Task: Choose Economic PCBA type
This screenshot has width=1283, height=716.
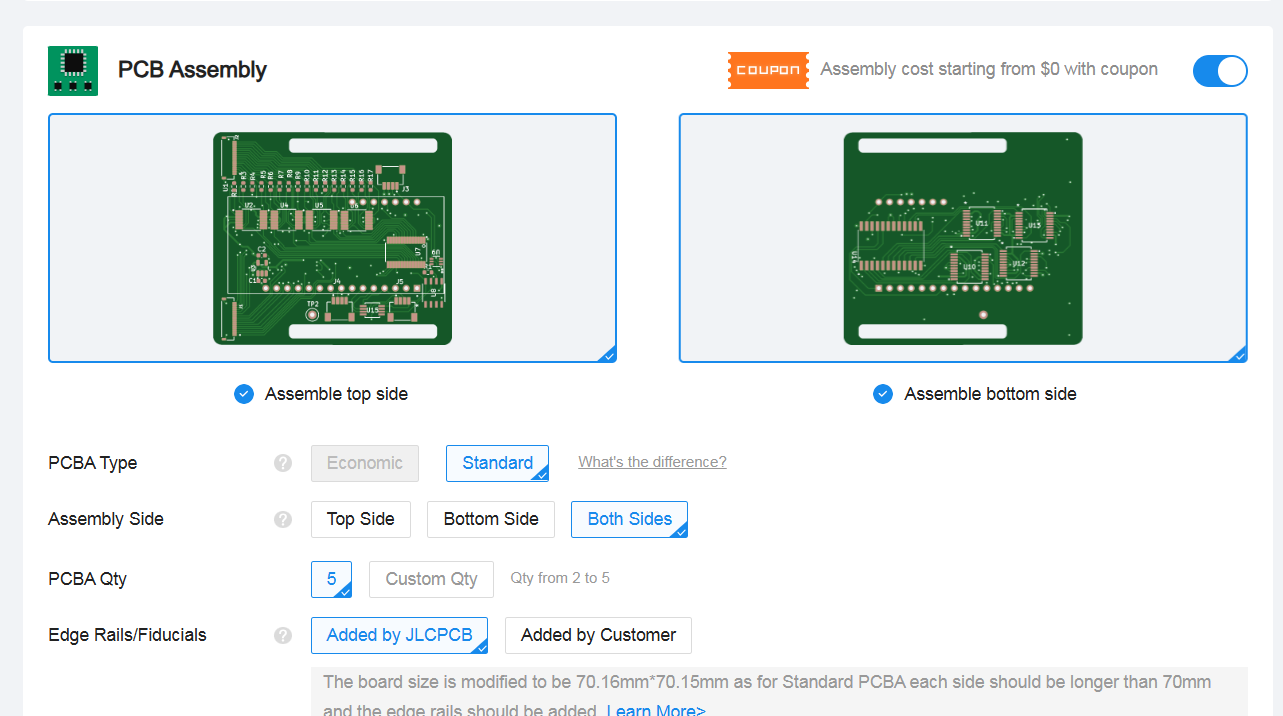Action: pyautogui.click(x=364, y=463)
